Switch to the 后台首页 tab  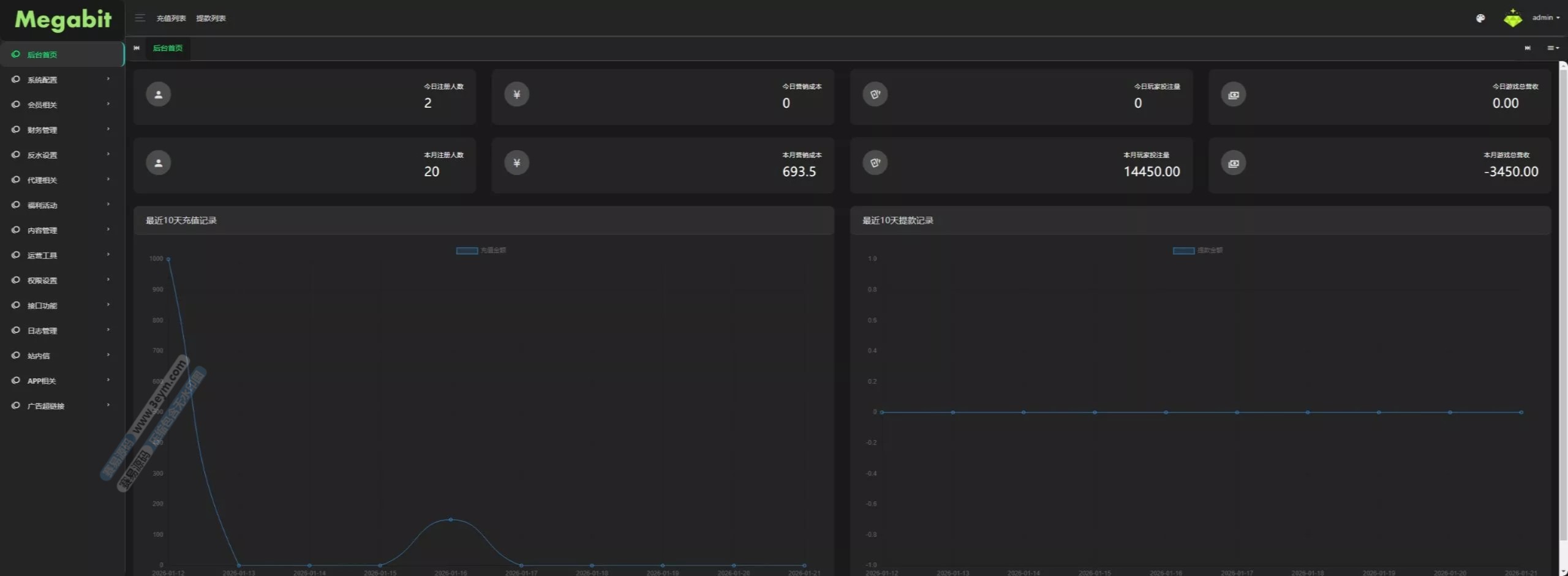[167, 48]
